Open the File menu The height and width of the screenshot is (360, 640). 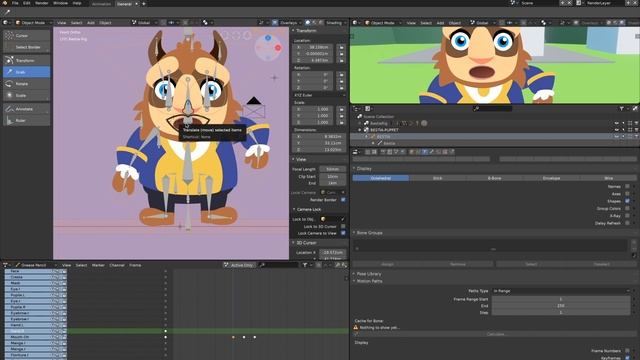[15, 3]
